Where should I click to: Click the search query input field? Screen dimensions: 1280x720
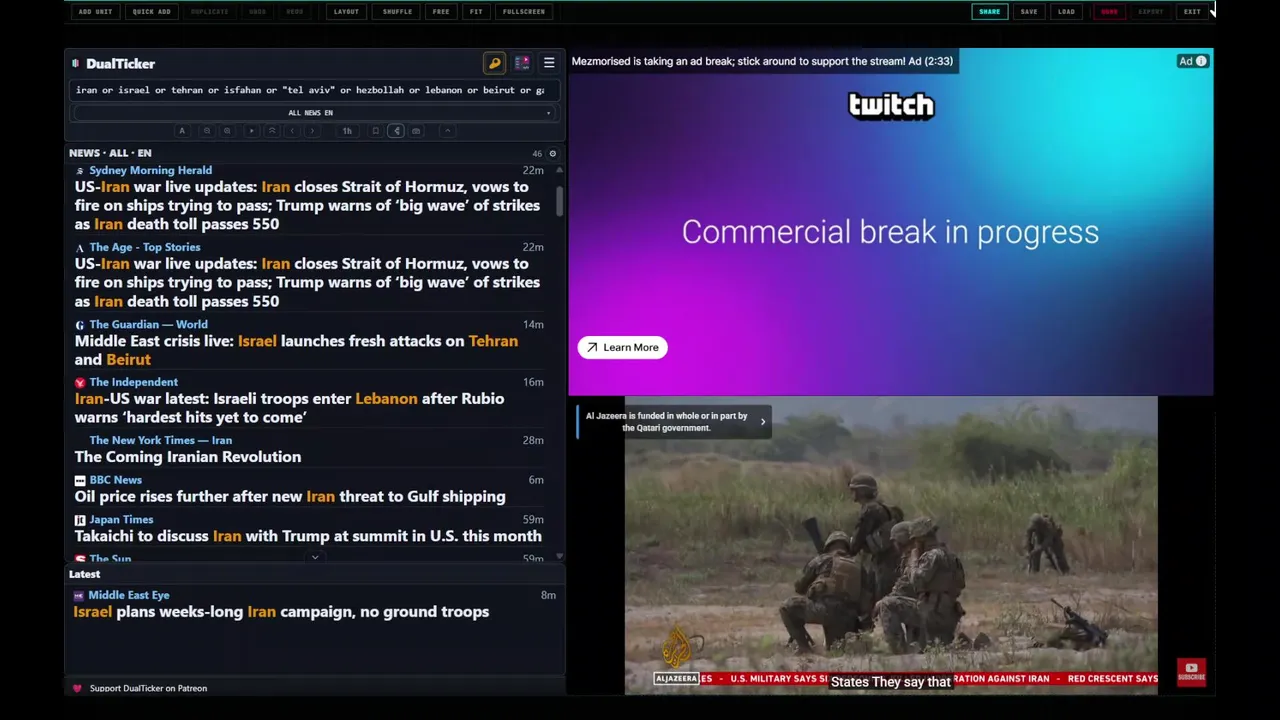coord(314,90)
